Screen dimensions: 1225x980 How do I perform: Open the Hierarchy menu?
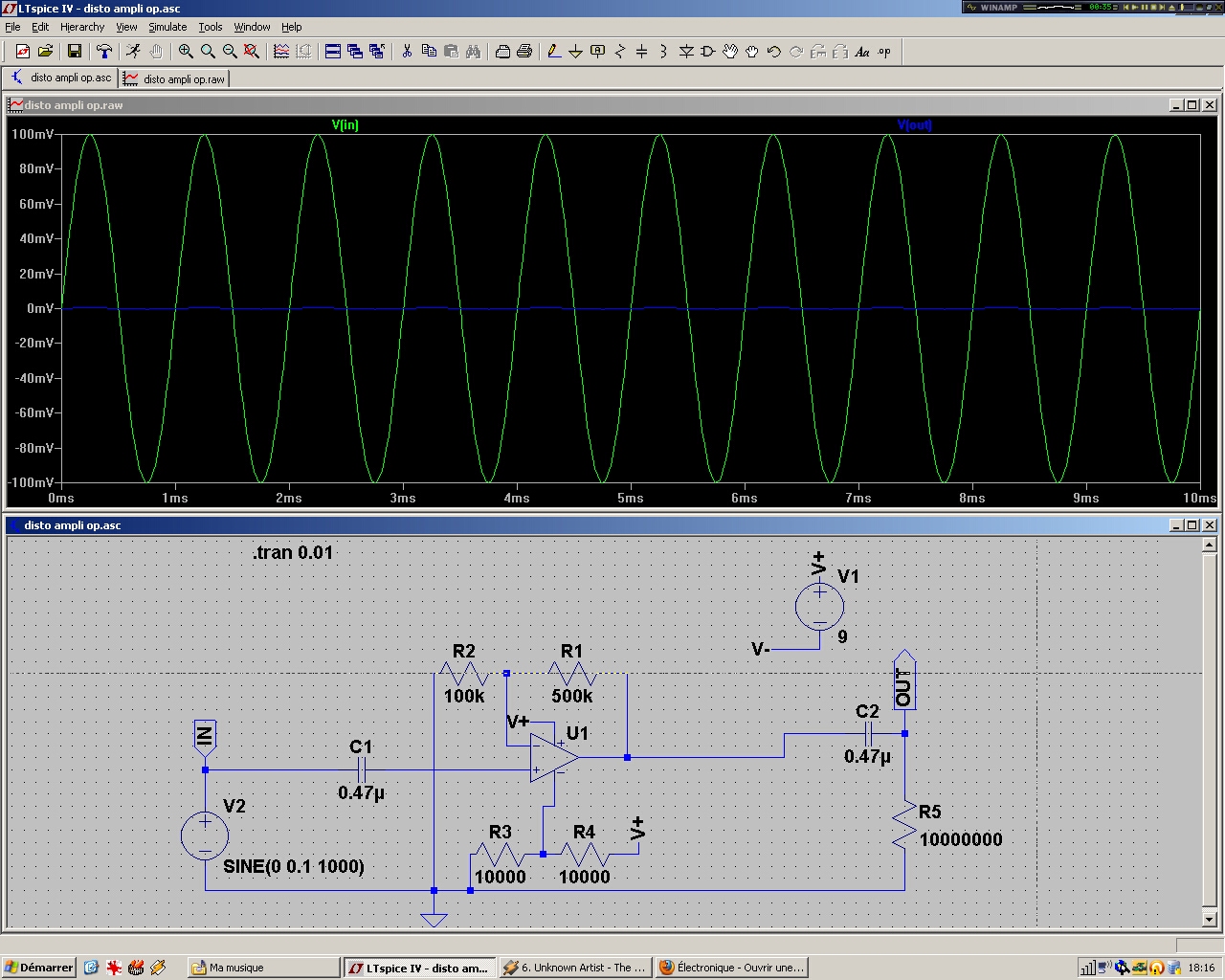pyautogui.click(x=82, y=27)
